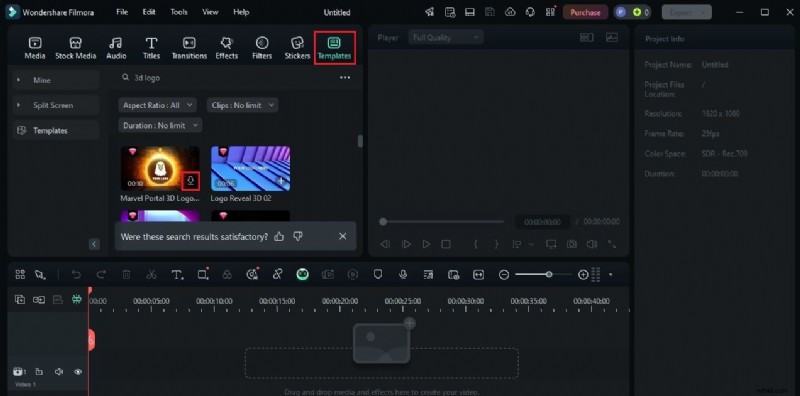Viewport: 800px width, 396px height.
Task: Open the View menu
Action: (x=210, y=12)
